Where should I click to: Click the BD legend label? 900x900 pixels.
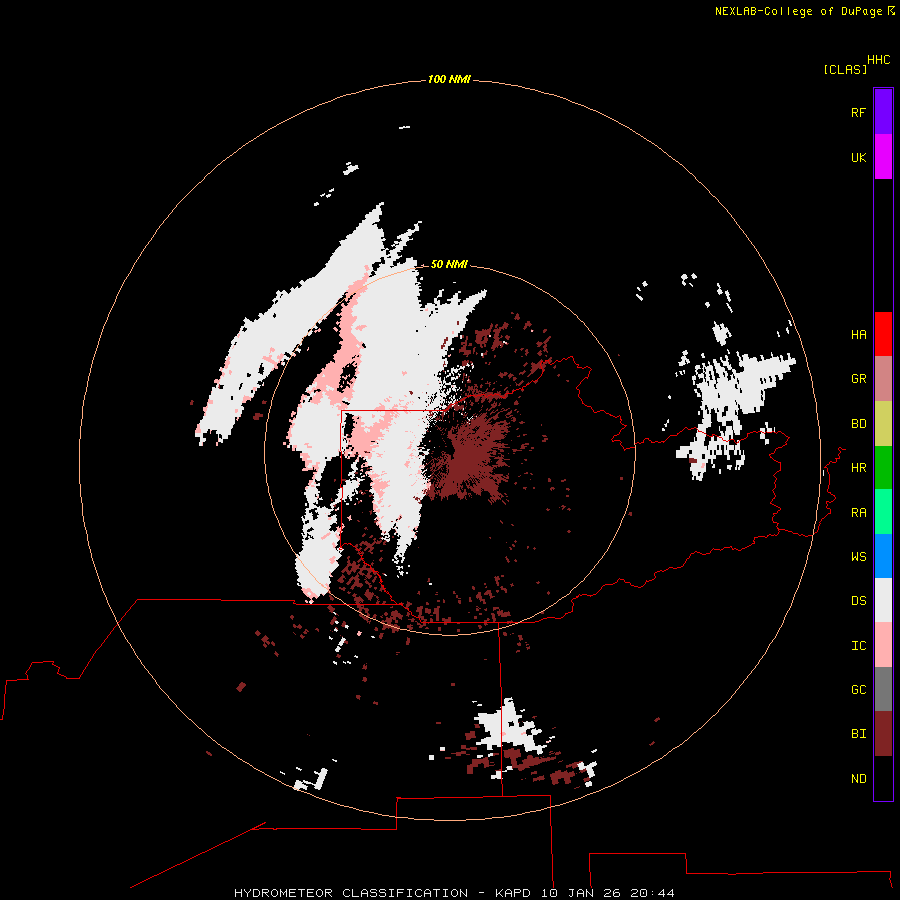(x=858, y=424)
